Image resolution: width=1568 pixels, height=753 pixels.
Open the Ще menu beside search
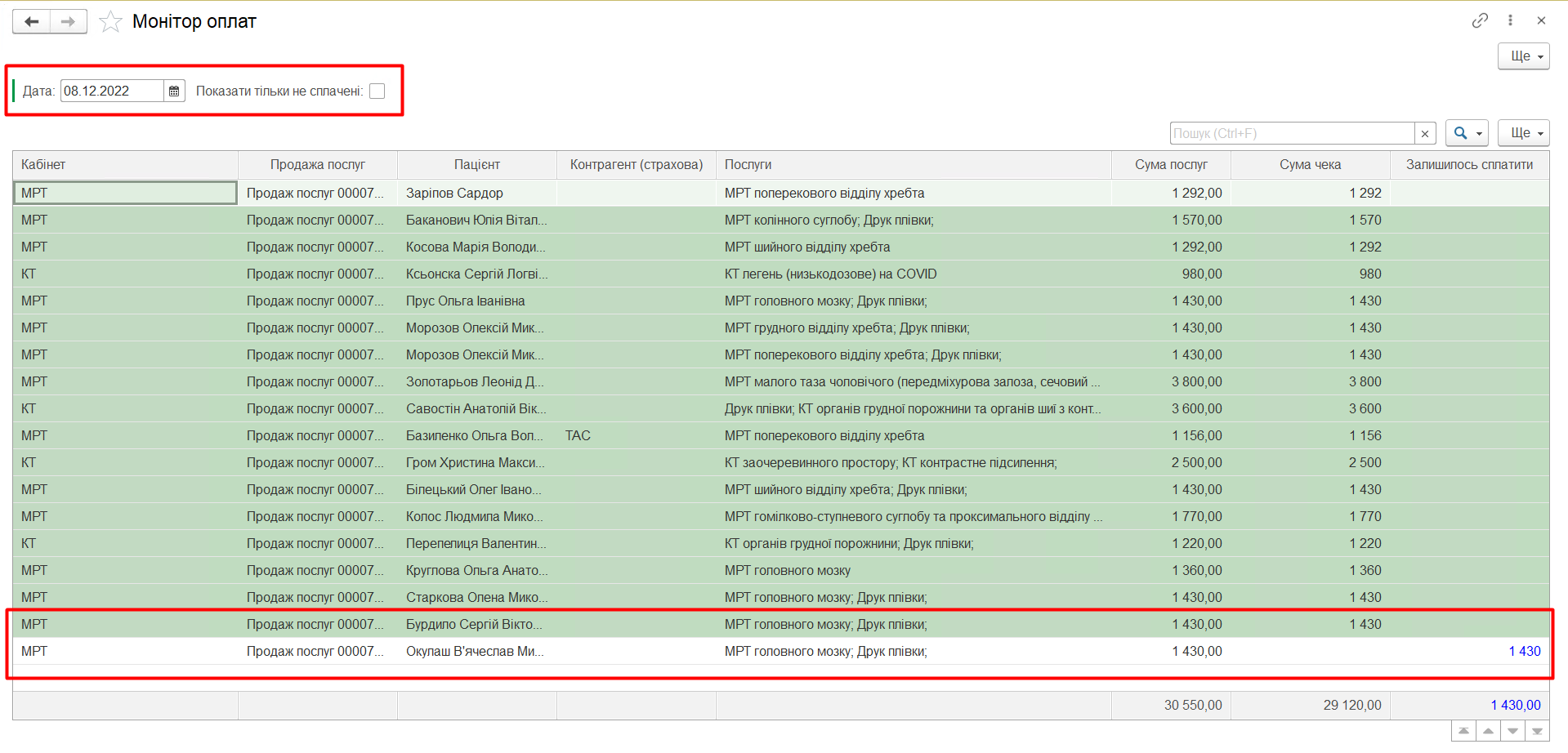1523,133
